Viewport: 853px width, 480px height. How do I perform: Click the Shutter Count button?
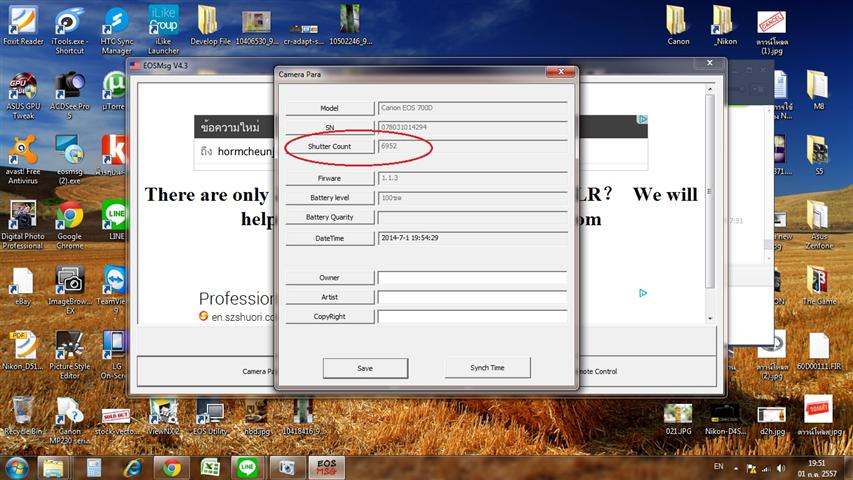coord(330,146)
